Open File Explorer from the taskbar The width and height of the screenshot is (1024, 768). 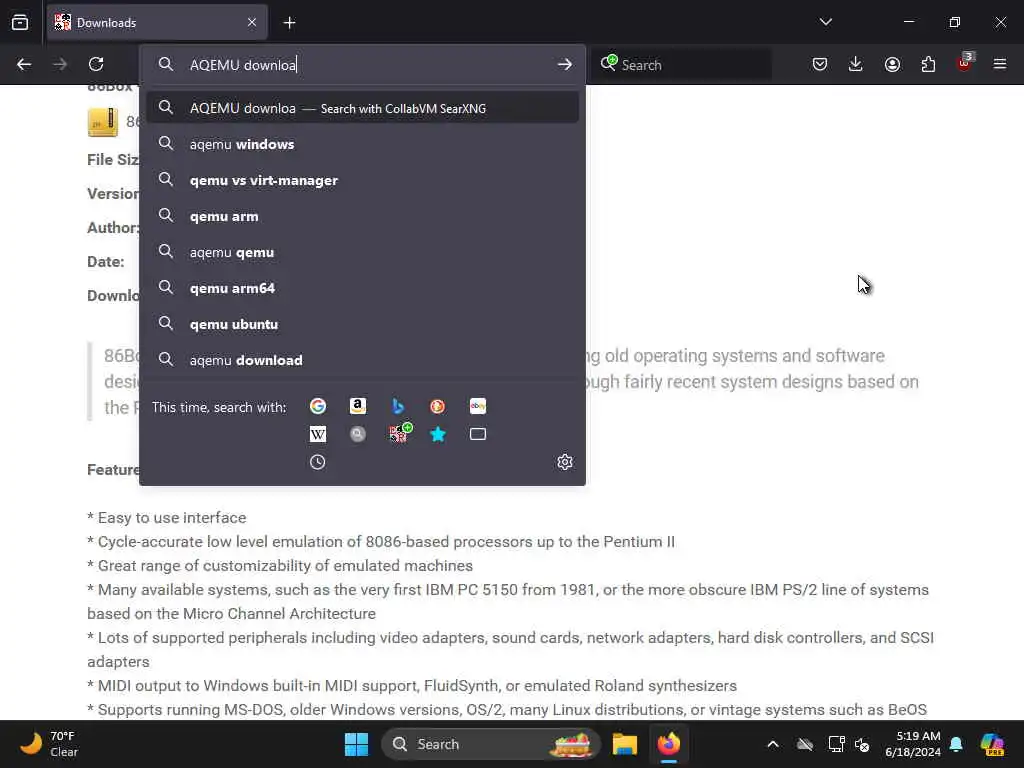click(624, 744)
